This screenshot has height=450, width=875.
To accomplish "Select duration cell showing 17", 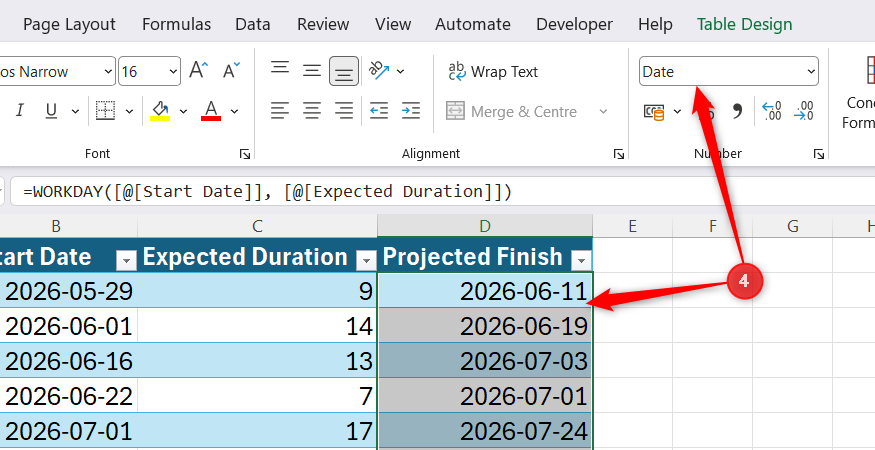I will [x=257, y=431].
